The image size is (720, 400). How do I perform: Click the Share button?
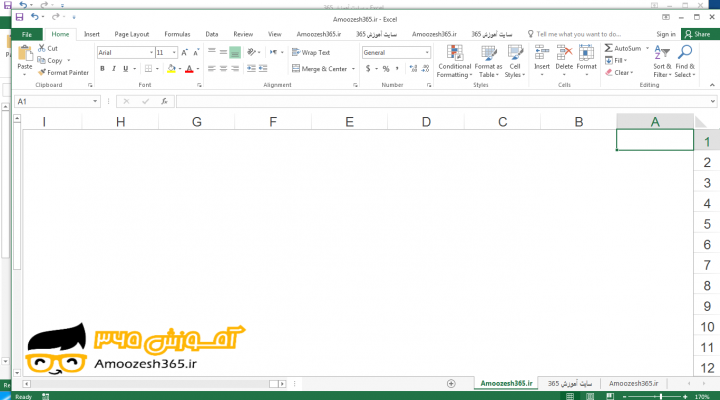698,34
